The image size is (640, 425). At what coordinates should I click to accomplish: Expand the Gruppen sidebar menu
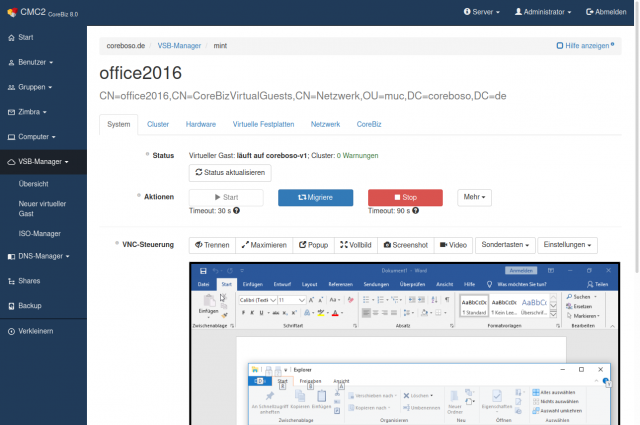tap(30, 87)
